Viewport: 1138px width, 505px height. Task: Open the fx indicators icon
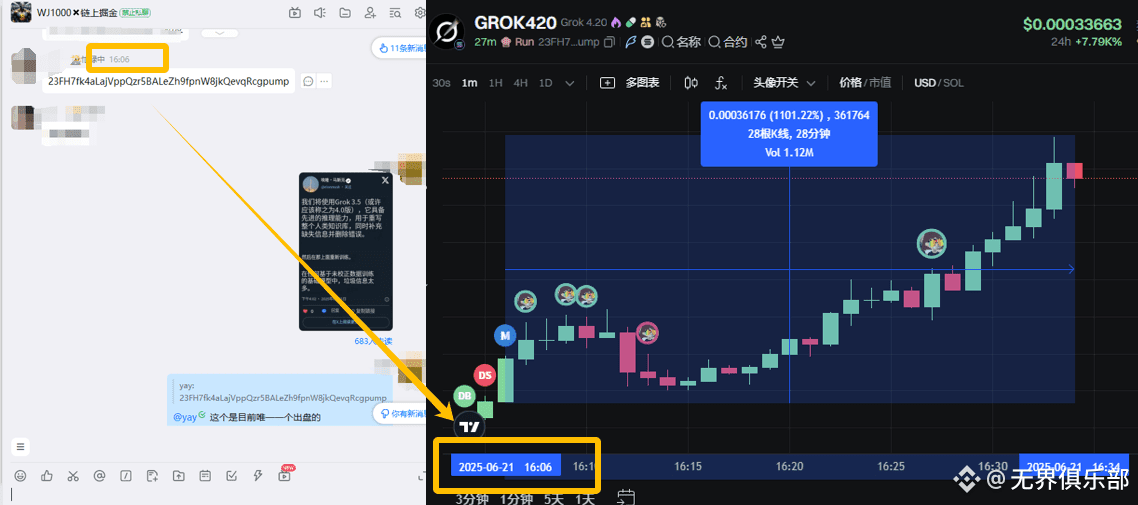[x=721, y=83]
